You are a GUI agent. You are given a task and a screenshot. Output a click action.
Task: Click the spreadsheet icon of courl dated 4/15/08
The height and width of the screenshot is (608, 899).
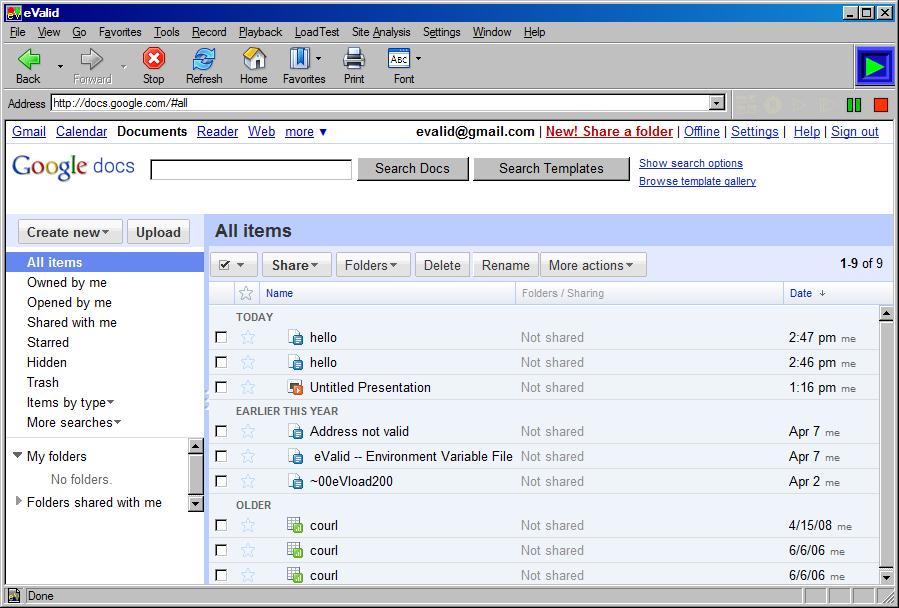point(295,525)
